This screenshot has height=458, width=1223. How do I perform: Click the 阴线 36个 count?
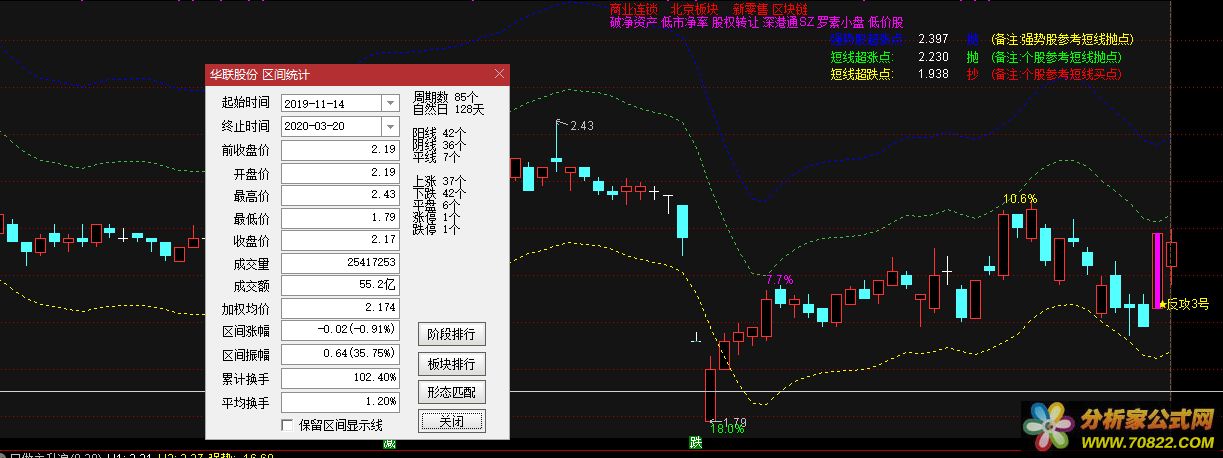(439, 145)
